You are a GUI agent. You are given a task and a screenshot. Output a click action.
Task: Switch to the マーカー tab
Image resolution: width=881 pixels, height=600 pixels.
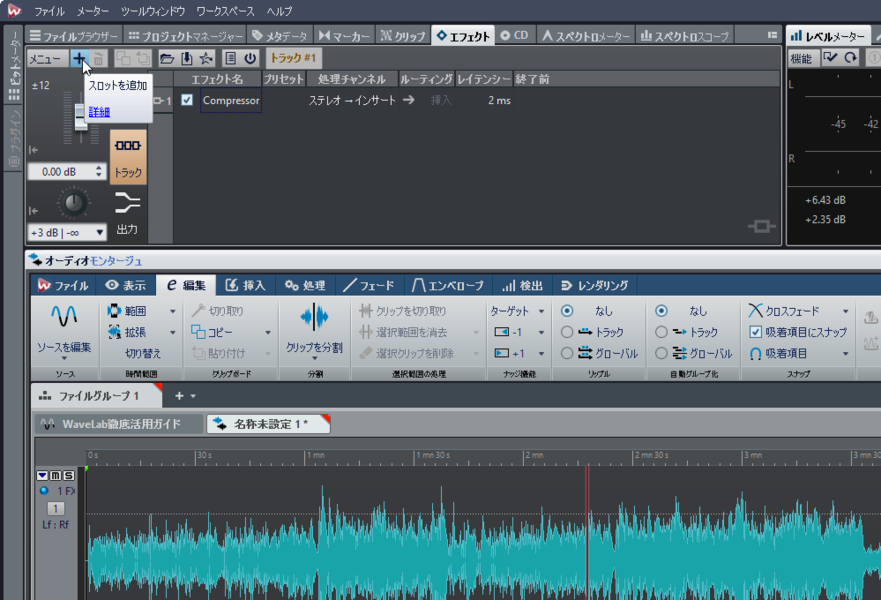pos(344,35)
